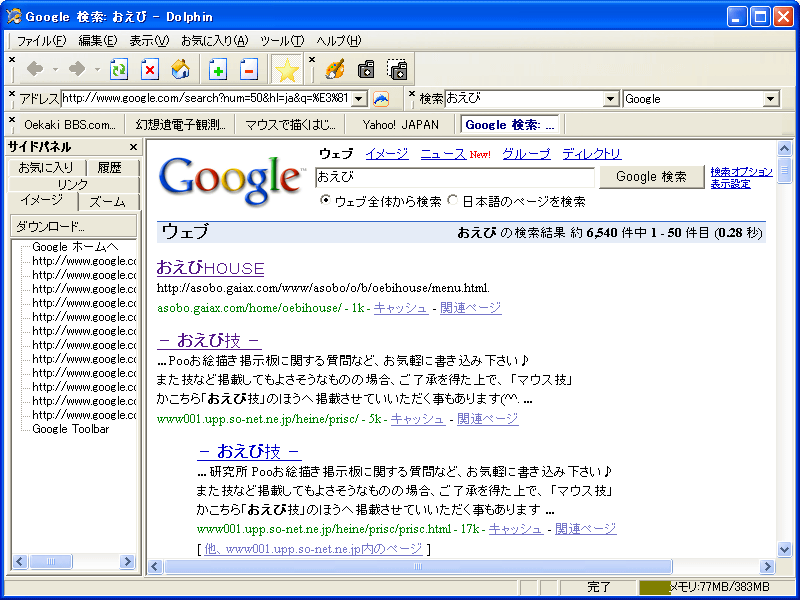Open the paint palette and brush tool
This screenshot has height=600, width=800.
tap(335, 69)
